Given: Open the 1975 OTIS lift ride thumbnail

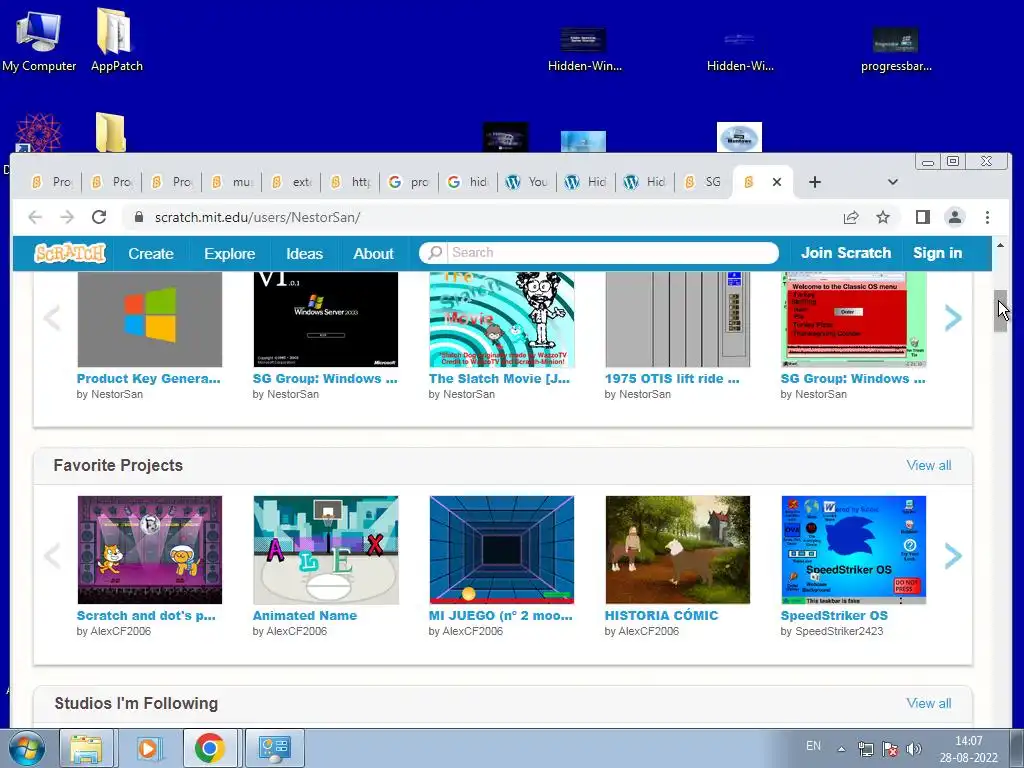Looking at the screenshot, I should (x=677, y=319).
